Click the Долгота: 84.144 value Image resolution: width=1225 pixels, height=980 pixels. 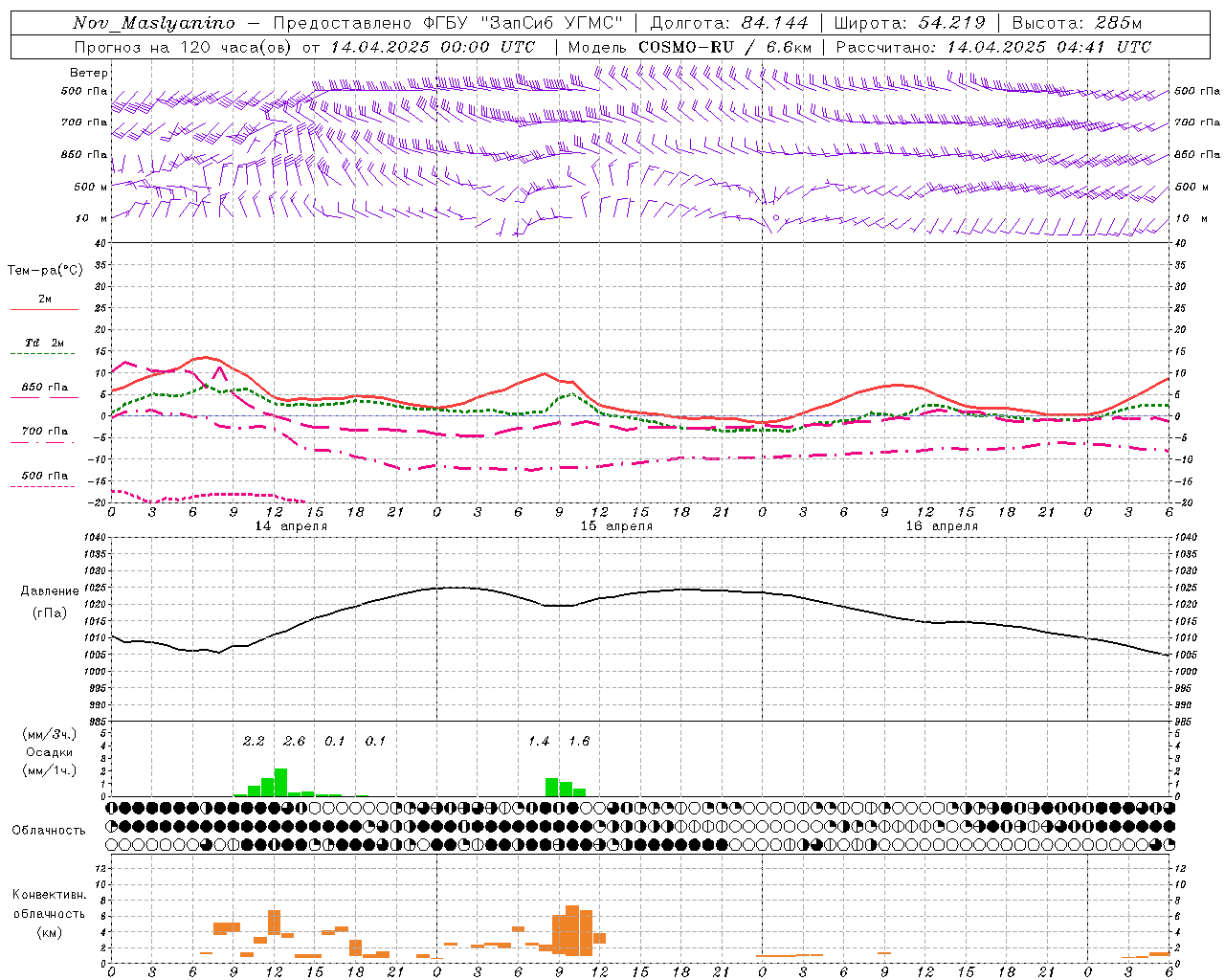click(729, 23)
